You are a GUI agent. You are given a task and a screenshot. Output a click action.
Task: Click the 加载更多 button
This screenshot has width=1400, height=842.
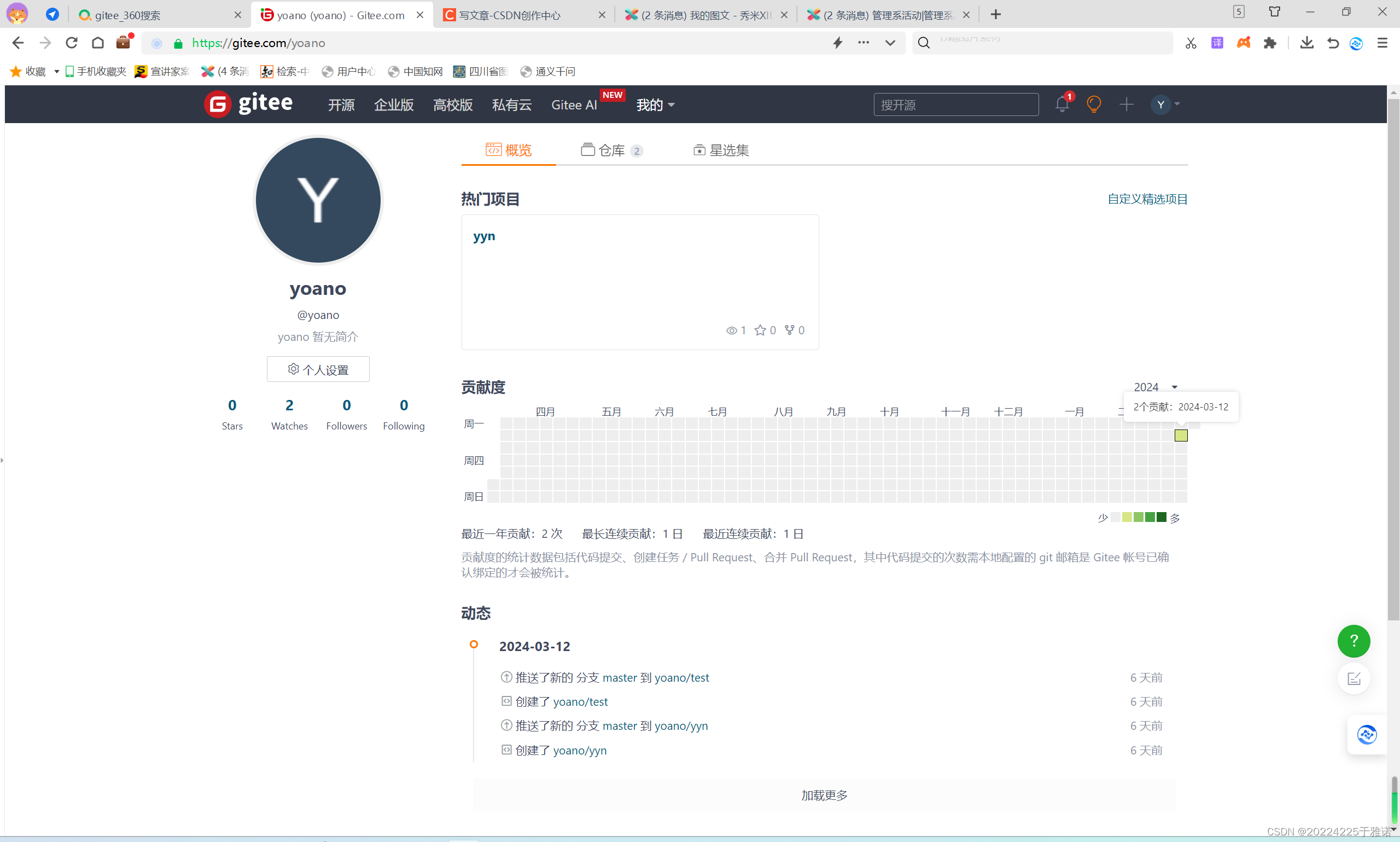click(x=824, y=795)
